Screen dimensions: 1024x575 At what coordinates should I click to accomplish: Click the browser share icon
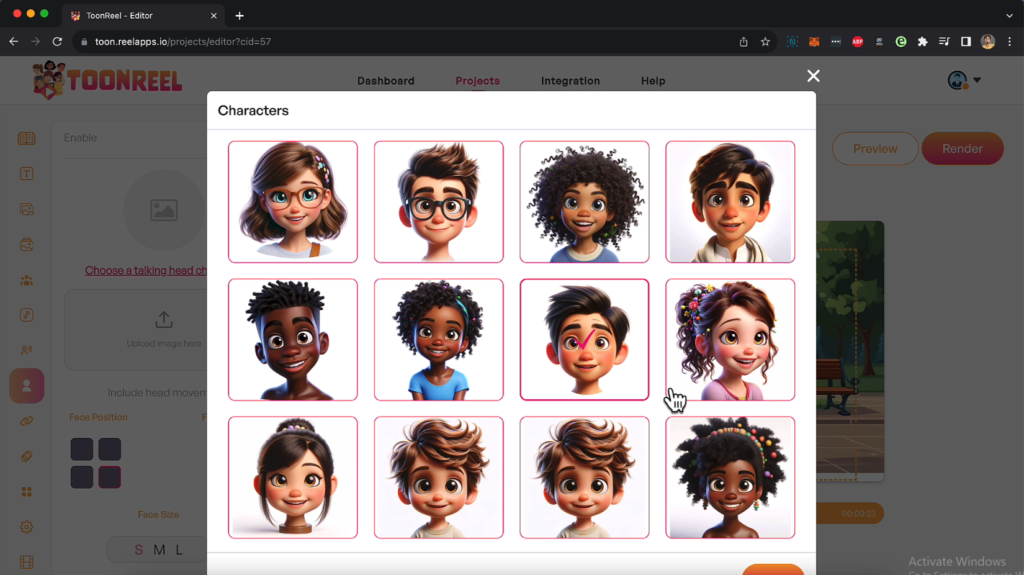743,42
